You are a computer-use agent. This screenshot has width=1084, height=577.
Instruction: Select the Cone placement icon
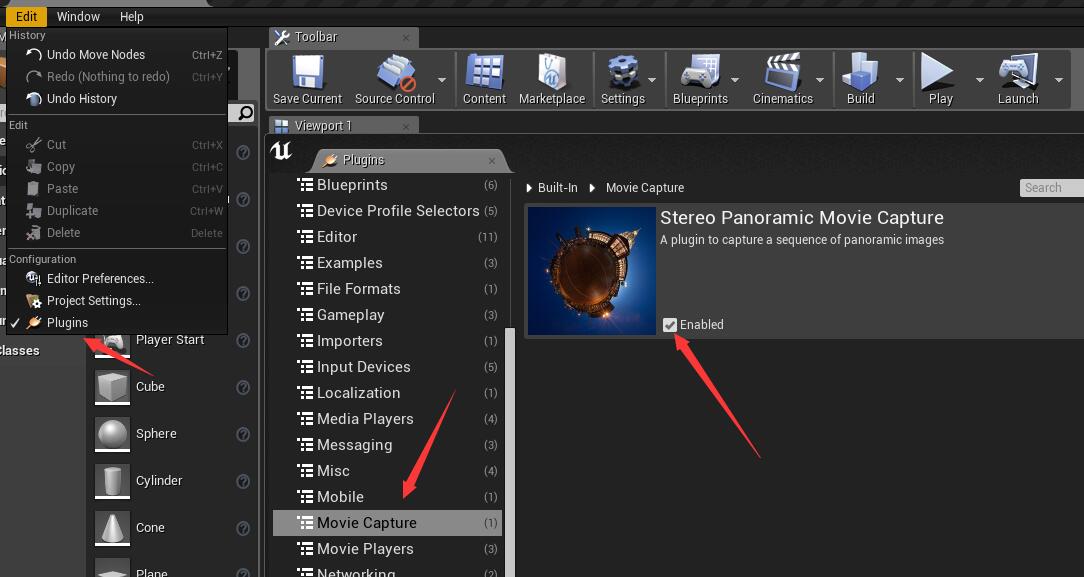pos(112,528)
